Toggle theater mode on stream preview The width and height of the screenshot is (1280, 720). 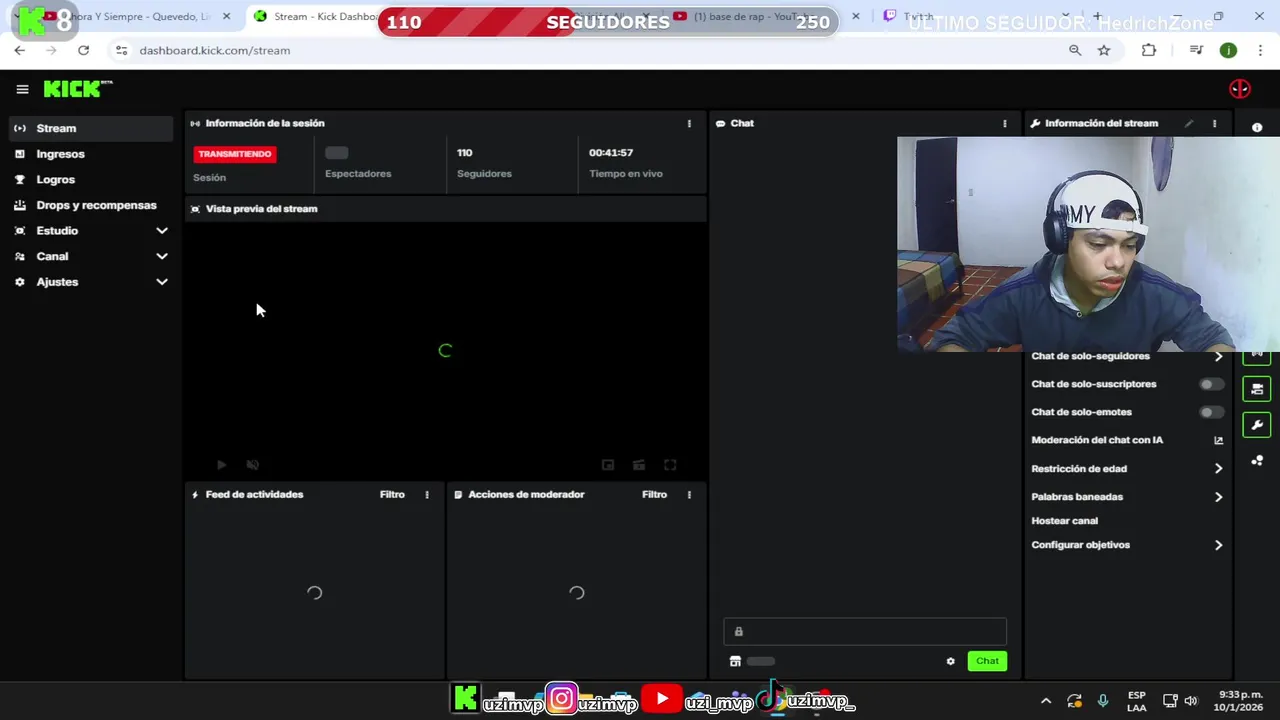click(639, 465)
